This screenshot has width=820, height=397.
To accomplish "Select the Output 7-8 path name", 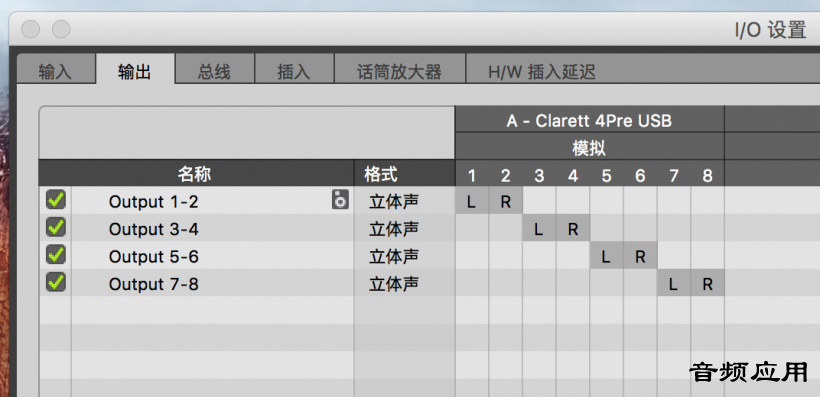I will pos(154,284).
